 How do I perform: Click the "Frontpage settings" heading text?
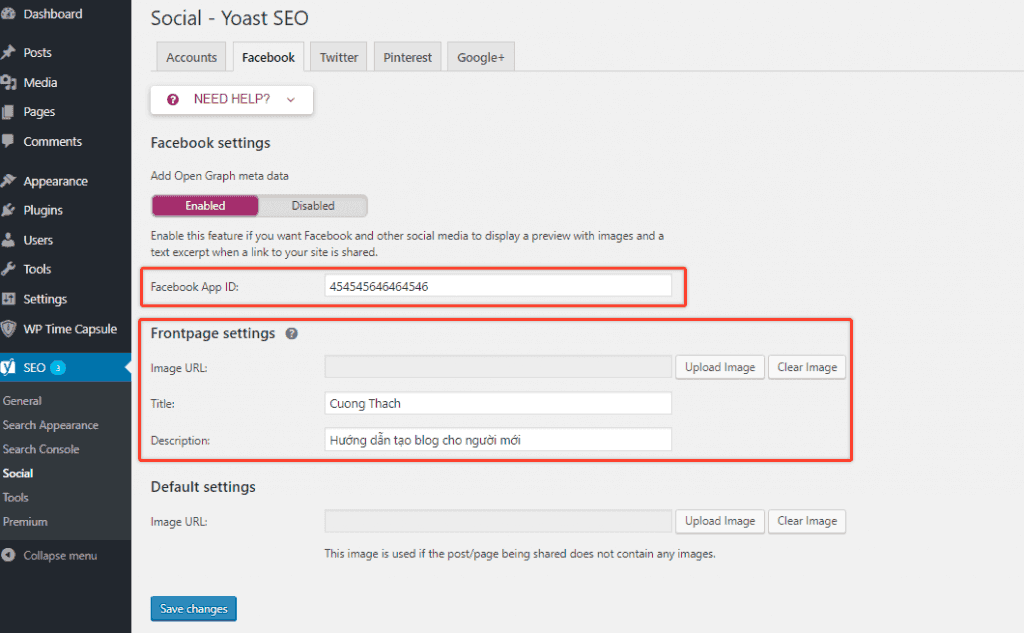coord(213,333)
